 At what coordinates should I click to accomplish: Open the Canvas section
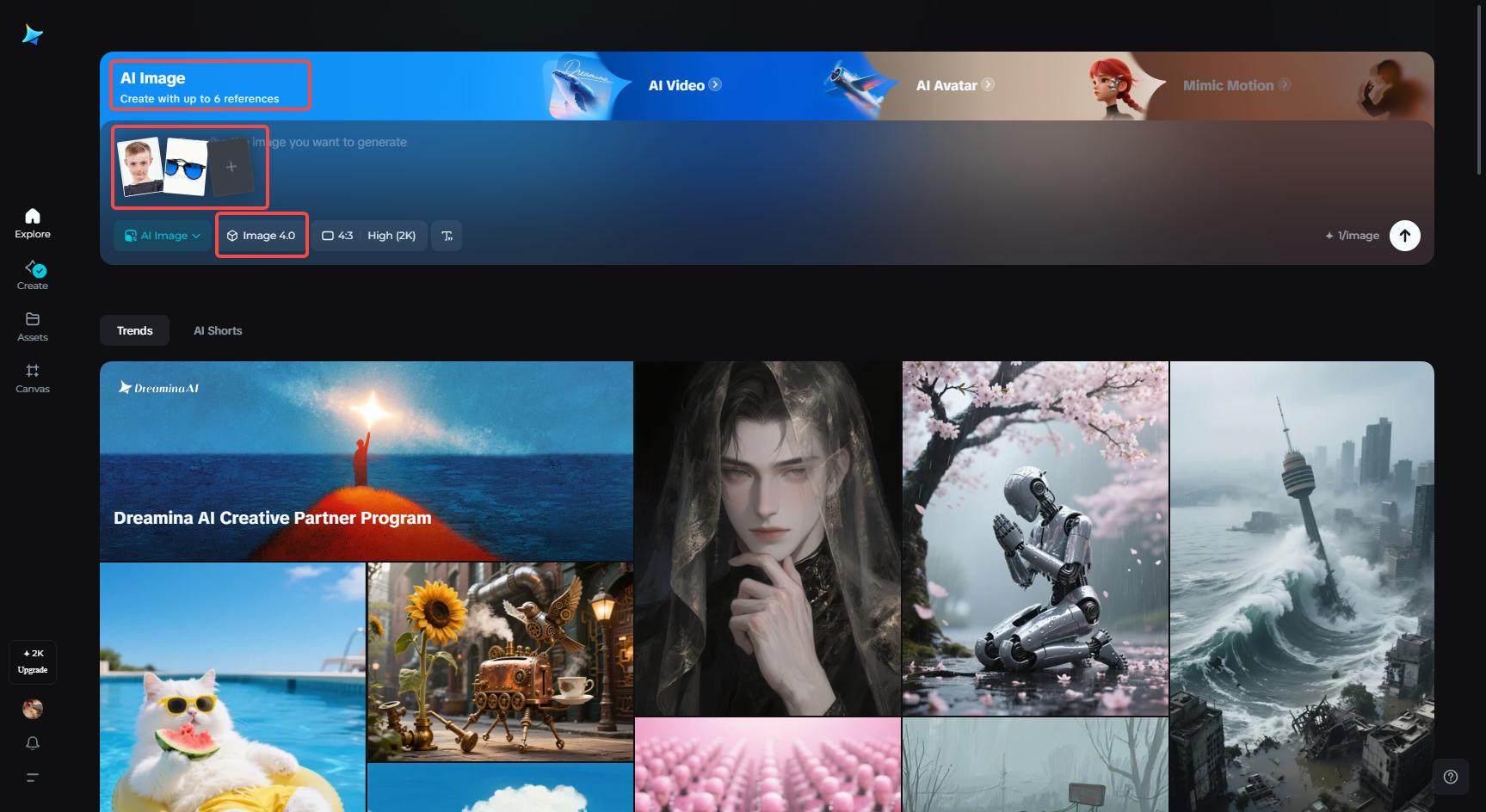(33, 378)
